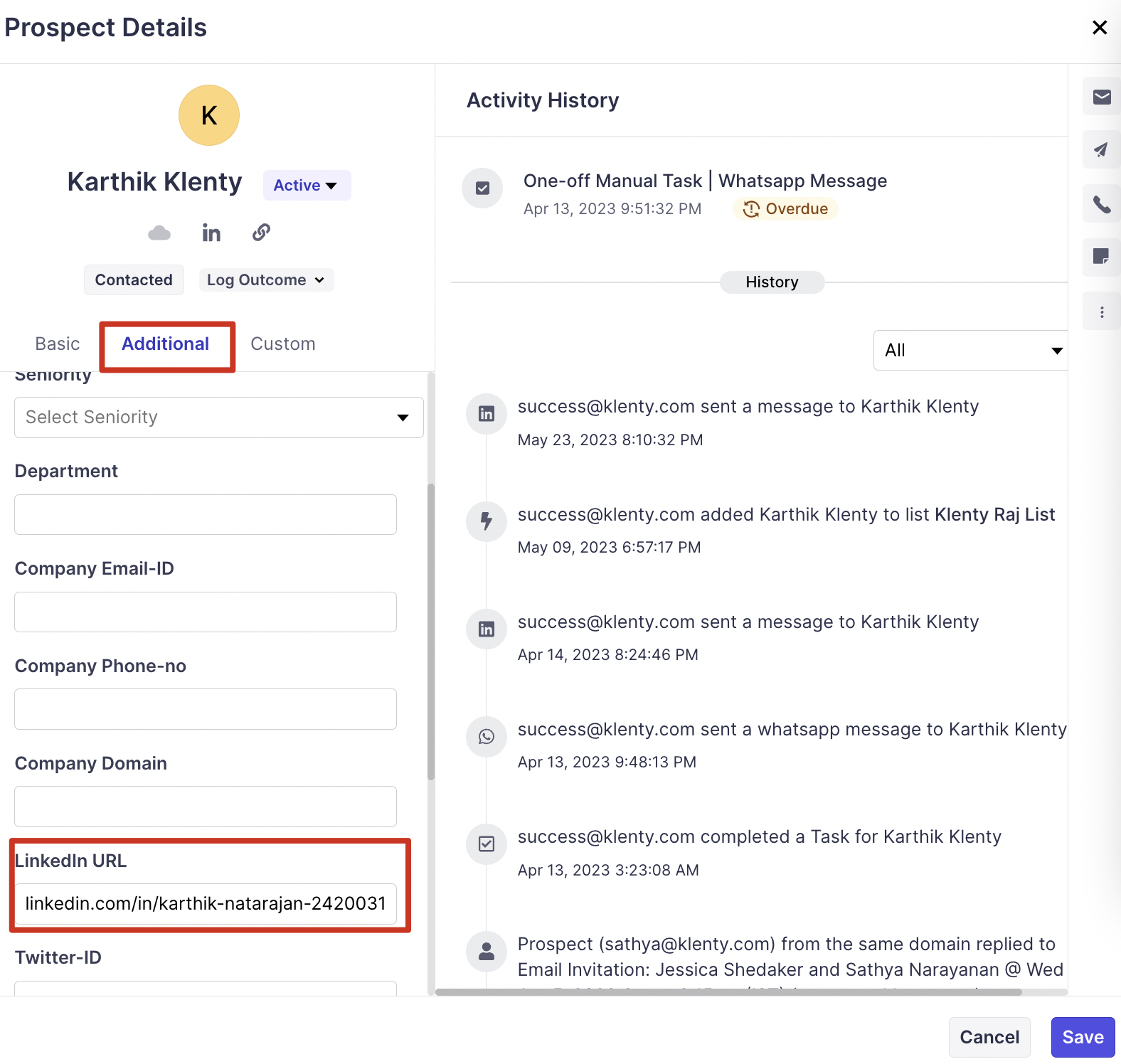Click the LinkedIn icon under prospect name
1121x1064 pixels.
(211, 233)
